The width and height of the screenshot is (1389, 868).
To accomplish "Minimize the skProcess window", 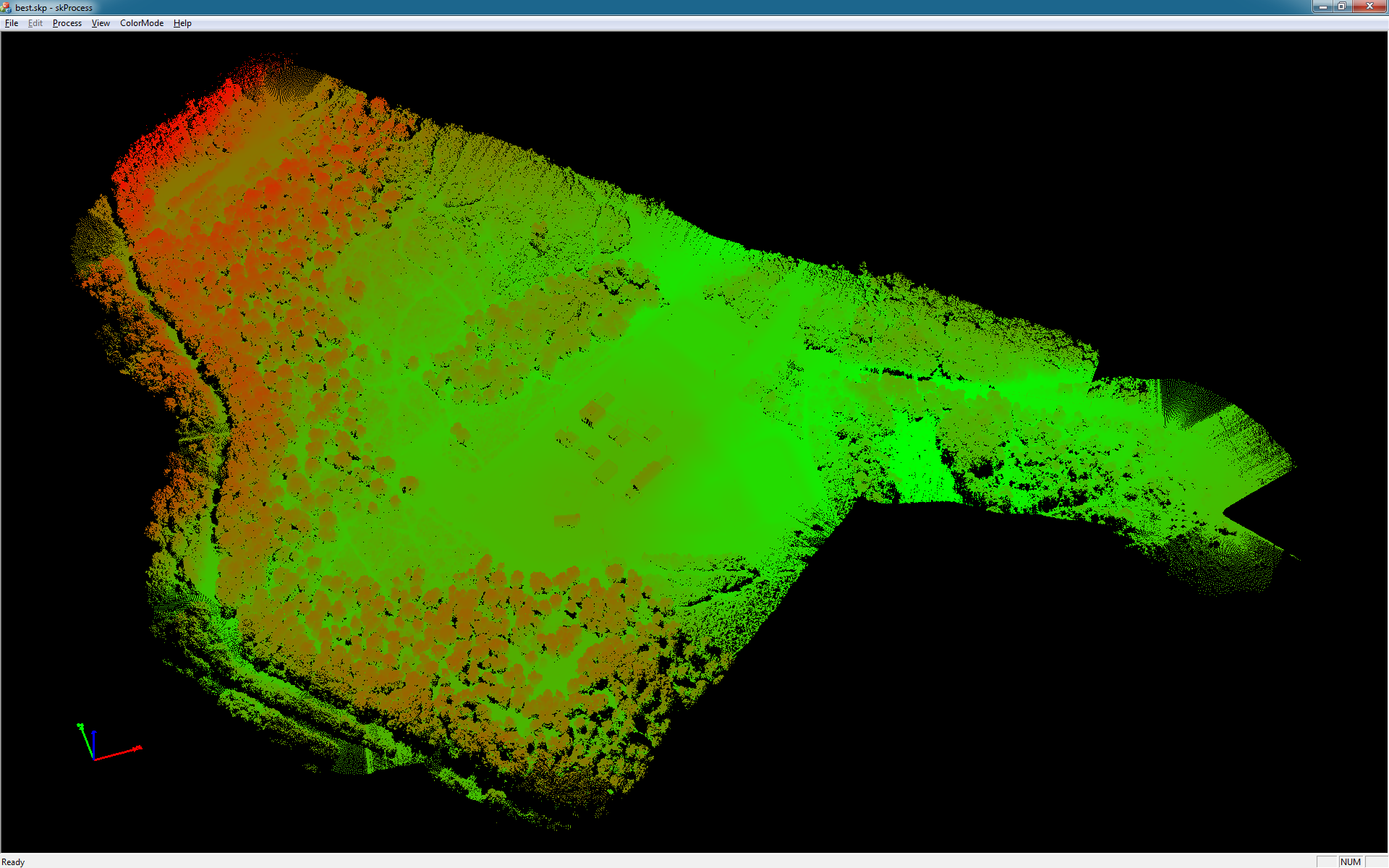I will coord(1322,7).
